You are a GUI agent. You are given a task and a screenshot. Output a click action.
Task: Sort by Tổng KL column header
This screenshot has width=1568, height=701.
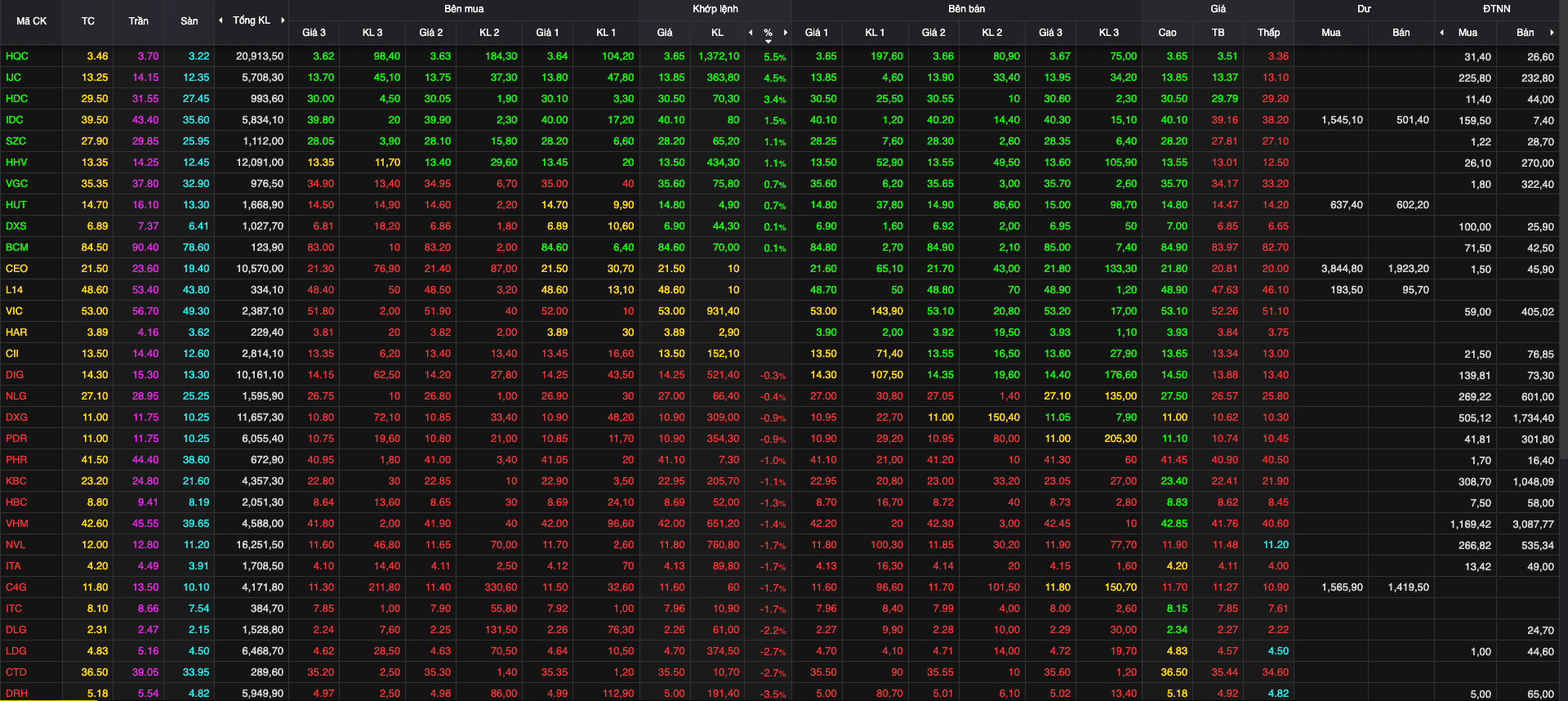(252, 20)
